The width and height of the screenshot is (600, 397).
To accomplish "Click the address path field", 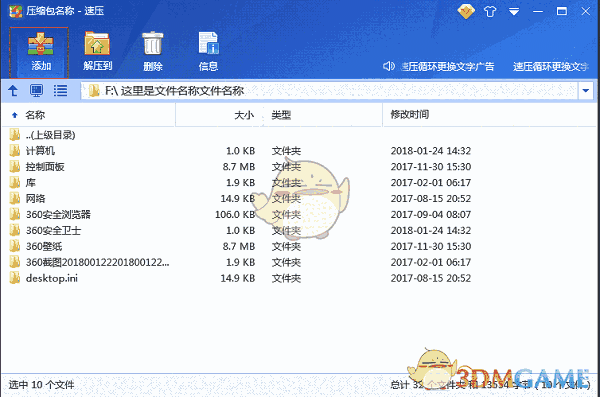I will point(329,91).
